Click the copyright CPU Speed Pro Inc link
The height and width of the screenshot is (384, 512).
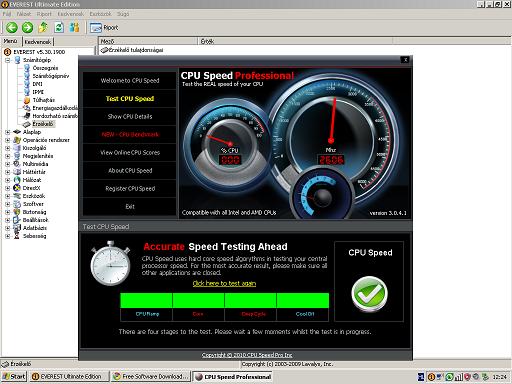(x=247, y=355)
